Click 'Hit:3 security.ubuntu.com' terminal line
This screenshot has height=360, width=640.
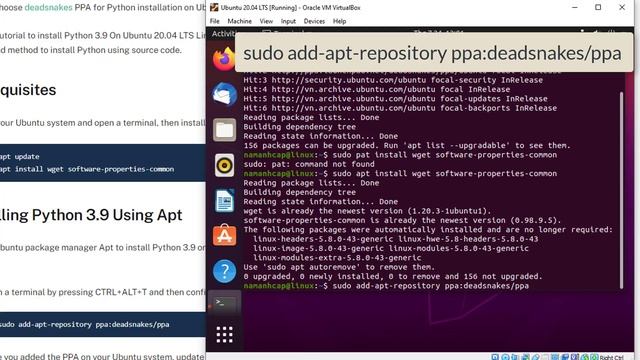[x=393, y=80]
